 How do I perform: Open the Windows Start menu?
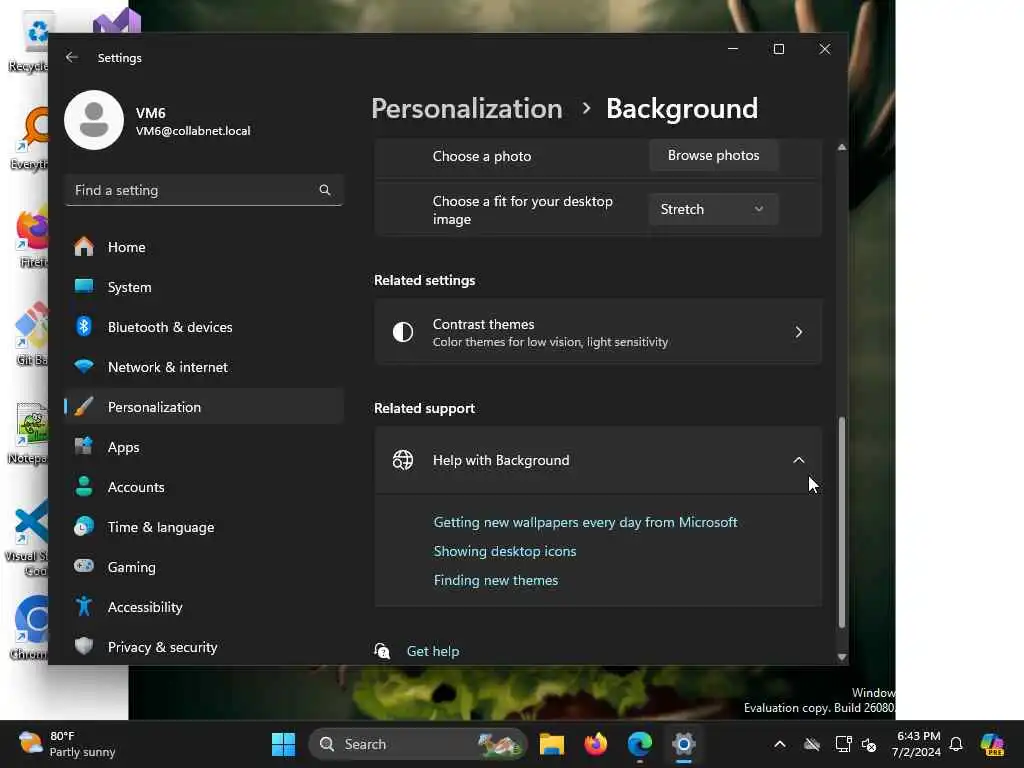point(283,744)
